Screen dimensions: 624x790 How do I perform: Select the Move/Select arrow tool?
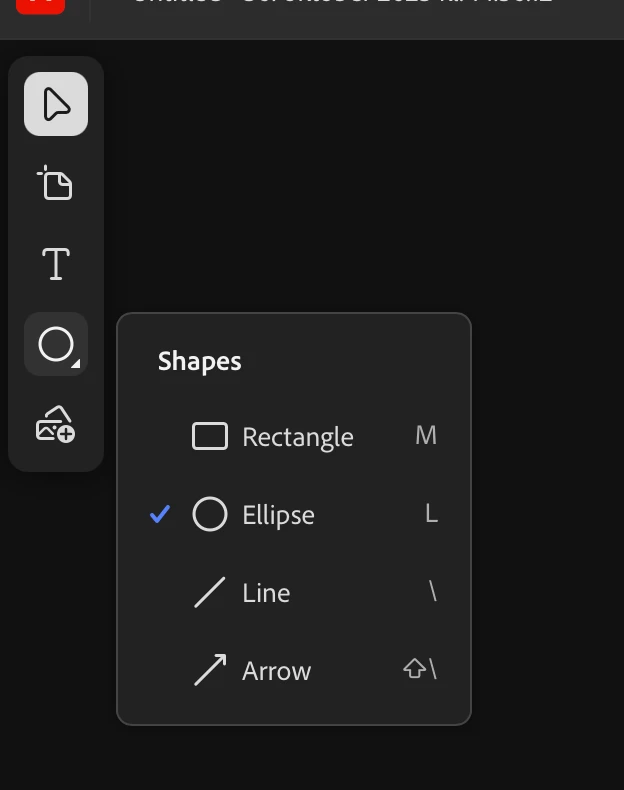pos(56,104)
